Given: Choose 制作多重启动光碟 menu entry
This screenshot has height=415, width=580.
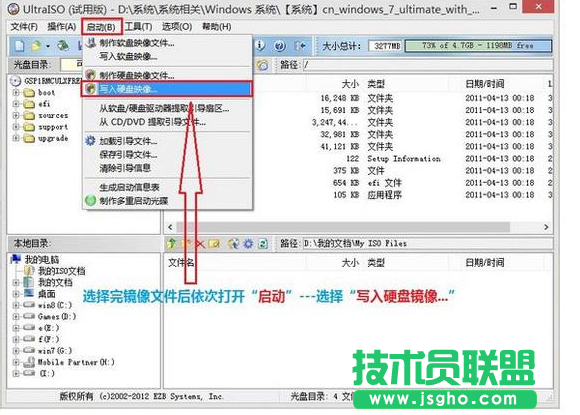Looking at the screenshot, I should pyautogui.click(x=168, y=200).
